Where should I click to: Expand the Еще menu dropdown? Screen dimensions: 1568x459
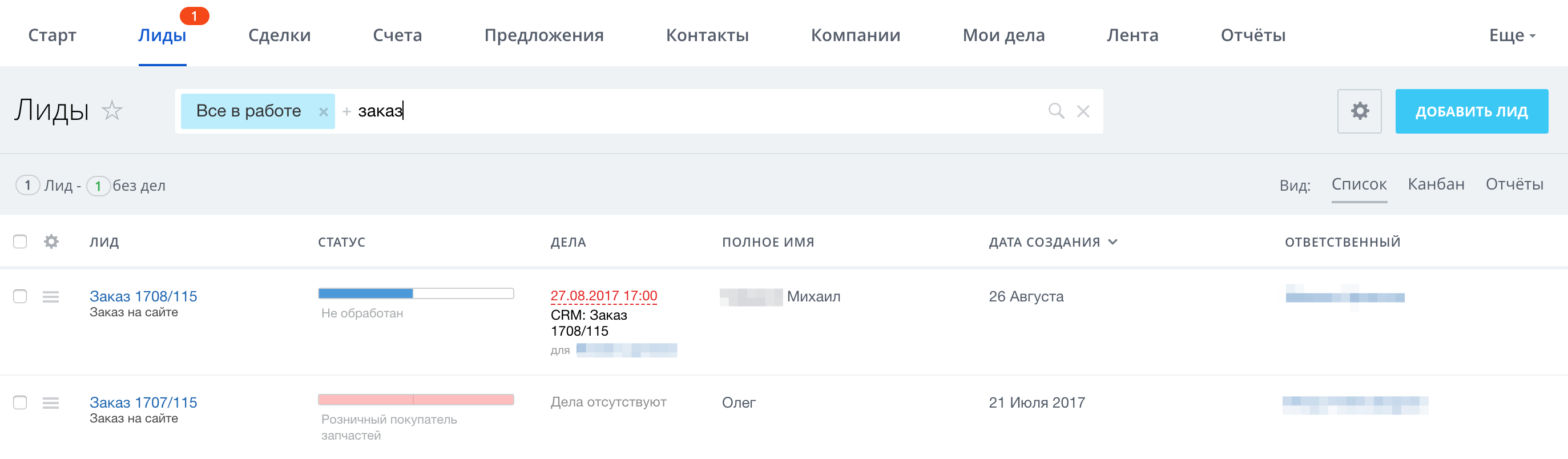point(1512,35)
